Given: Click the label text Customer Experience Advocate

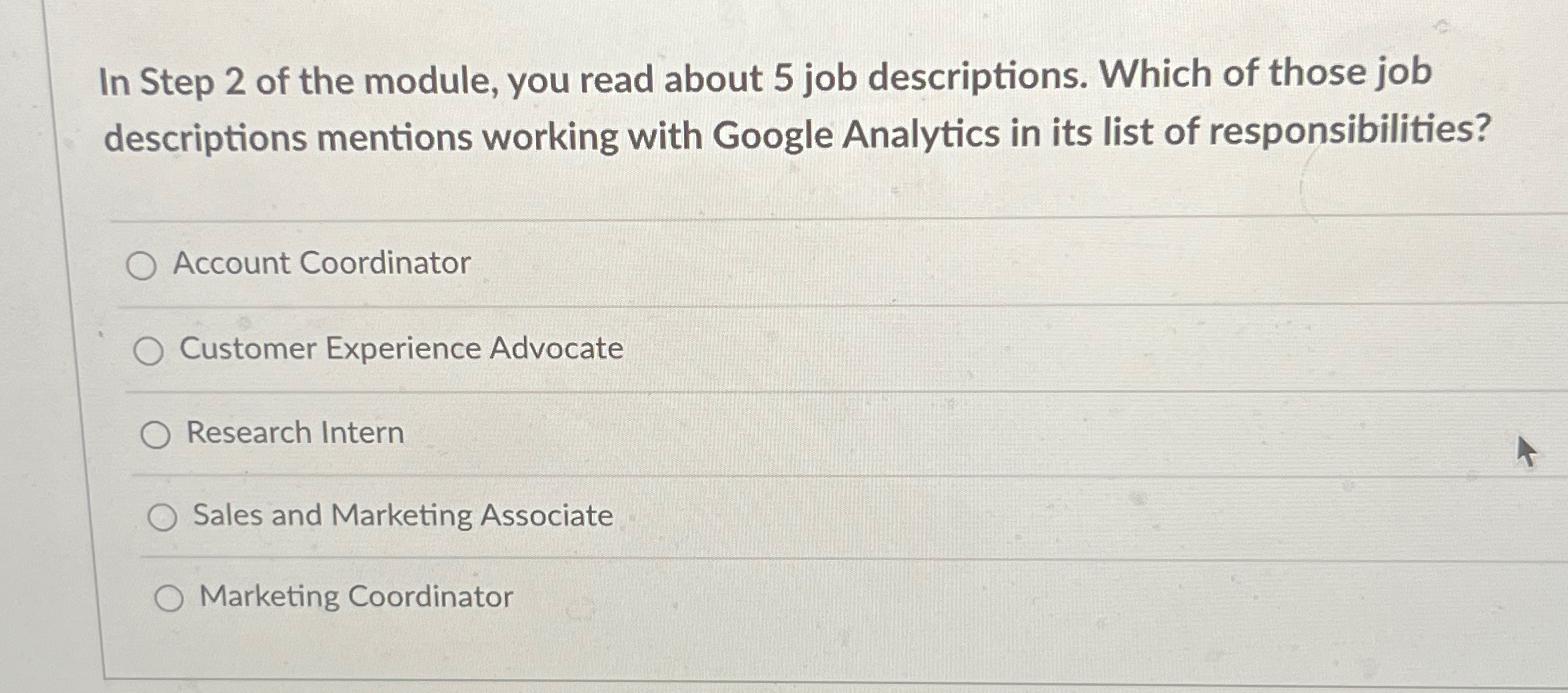Looking at the screenshot, I should pos(399,349).
